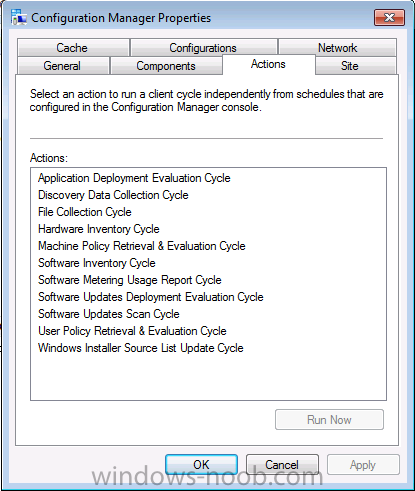
Task: Open the General tab
Action: (x=63, y=65)
